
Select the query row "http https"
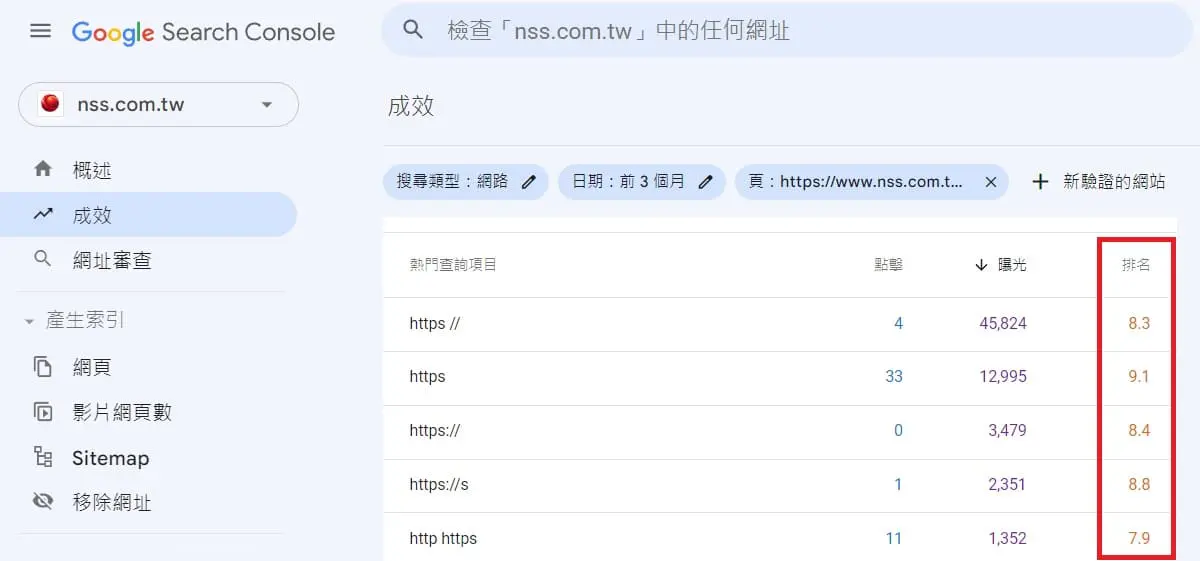pyautogui.click(x=780, y=538)
